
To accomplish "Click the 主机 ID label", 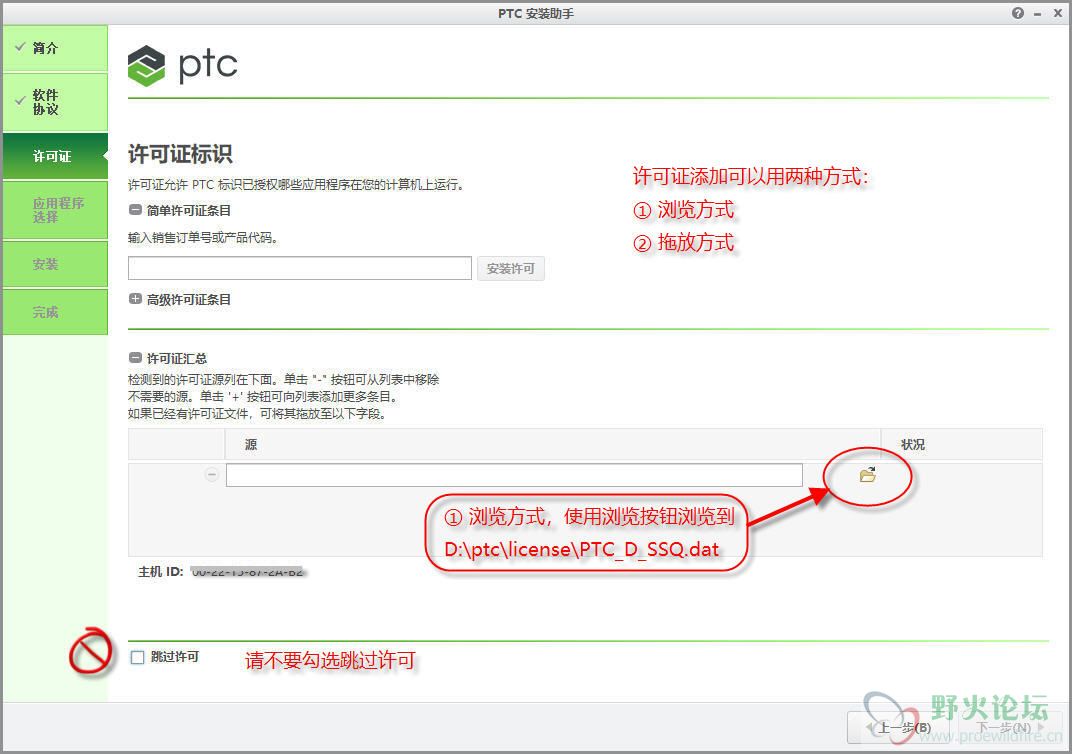I will point(161,571).
